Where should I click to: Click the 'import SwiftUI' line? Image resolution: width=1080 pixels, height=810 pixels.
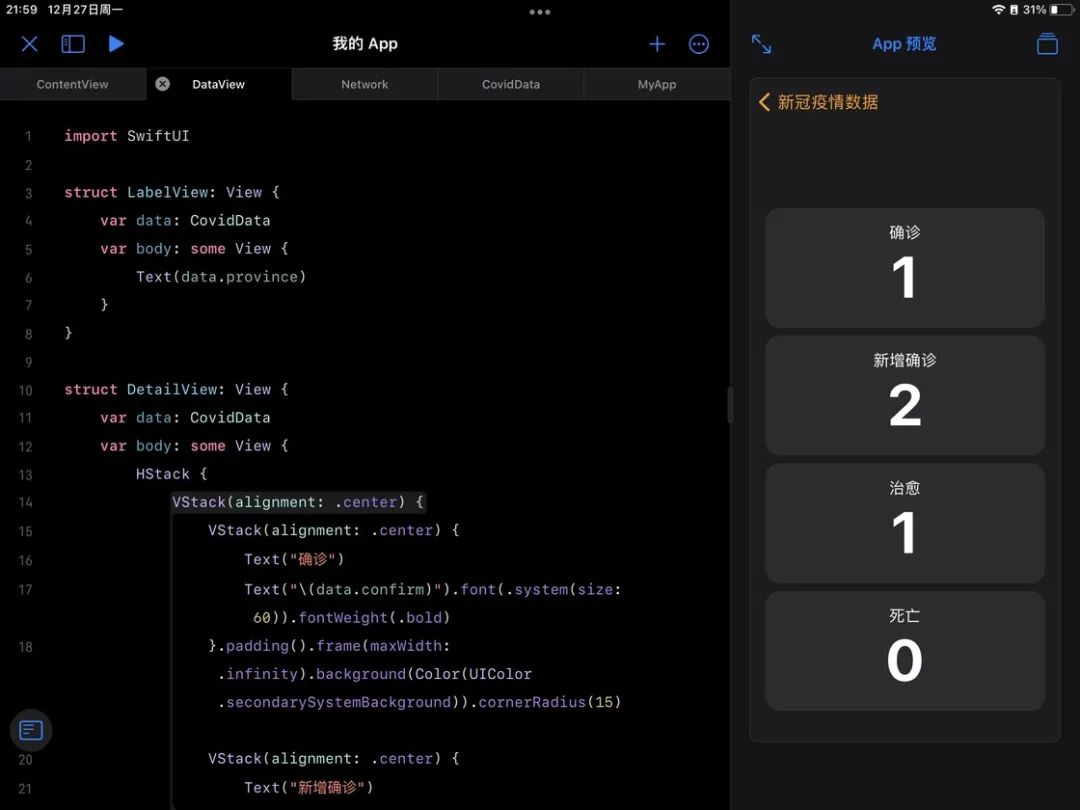tap(127, 136)
